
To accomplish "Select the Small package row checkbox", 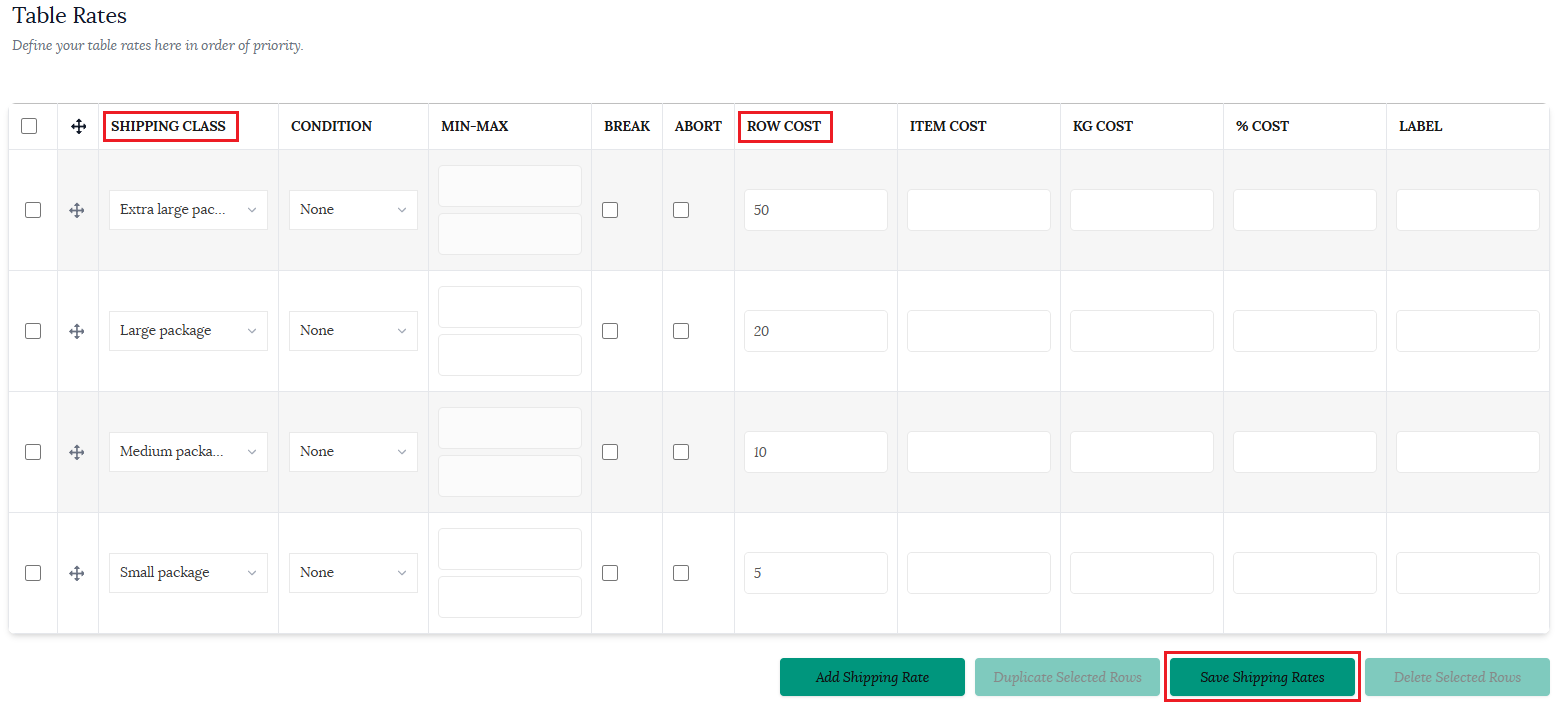I will coord(33,573).
